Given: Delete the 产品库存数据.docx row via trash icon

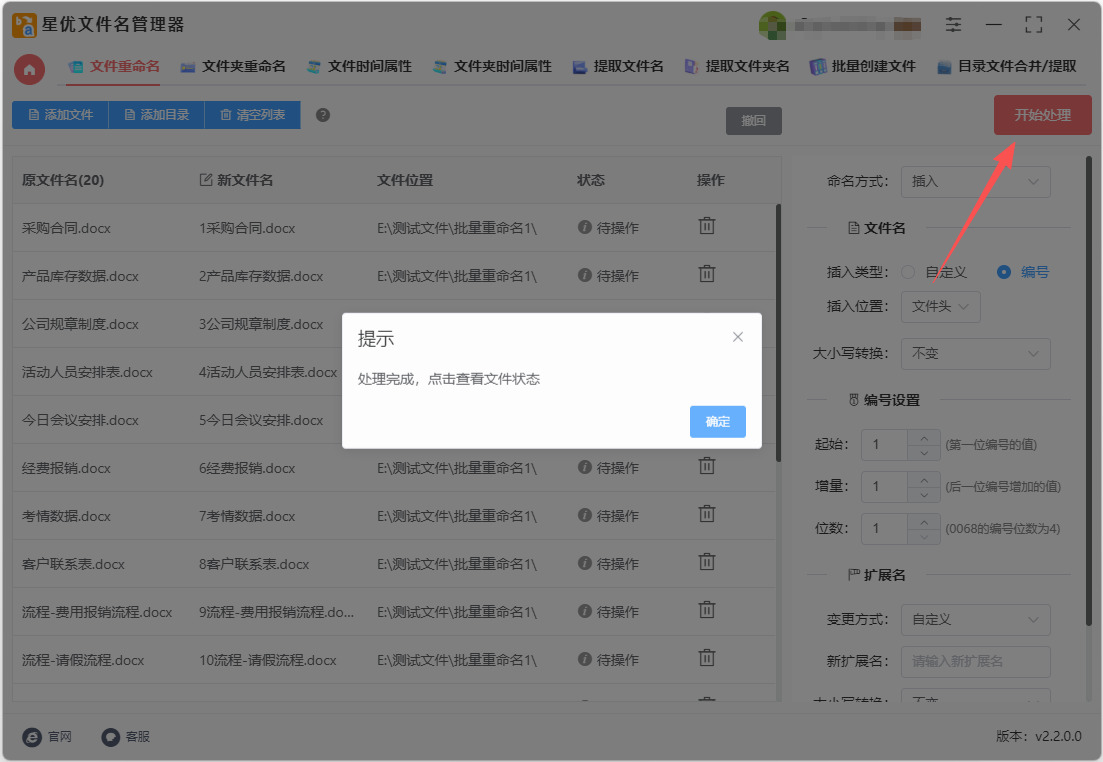Looking at the screenshot, I should tap(707, 274).
